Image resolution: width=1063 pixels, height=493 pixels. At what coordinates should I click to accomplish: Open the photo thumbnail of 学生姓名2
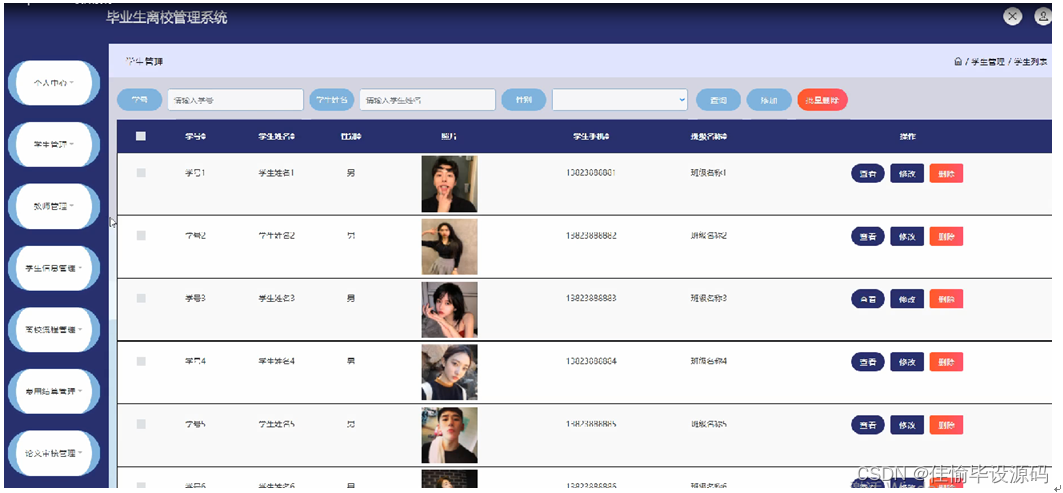tap(449, 247)
